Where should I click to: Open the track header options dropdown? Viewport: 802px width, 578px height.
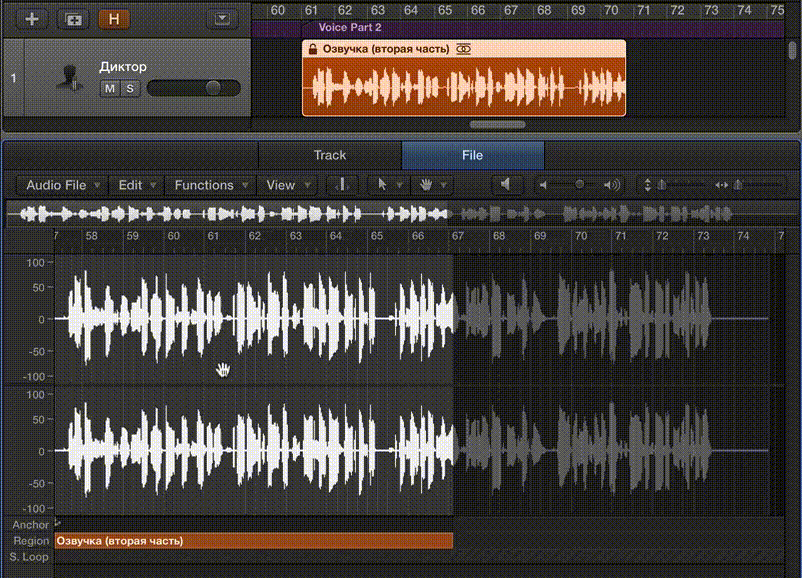coord(221,19)
